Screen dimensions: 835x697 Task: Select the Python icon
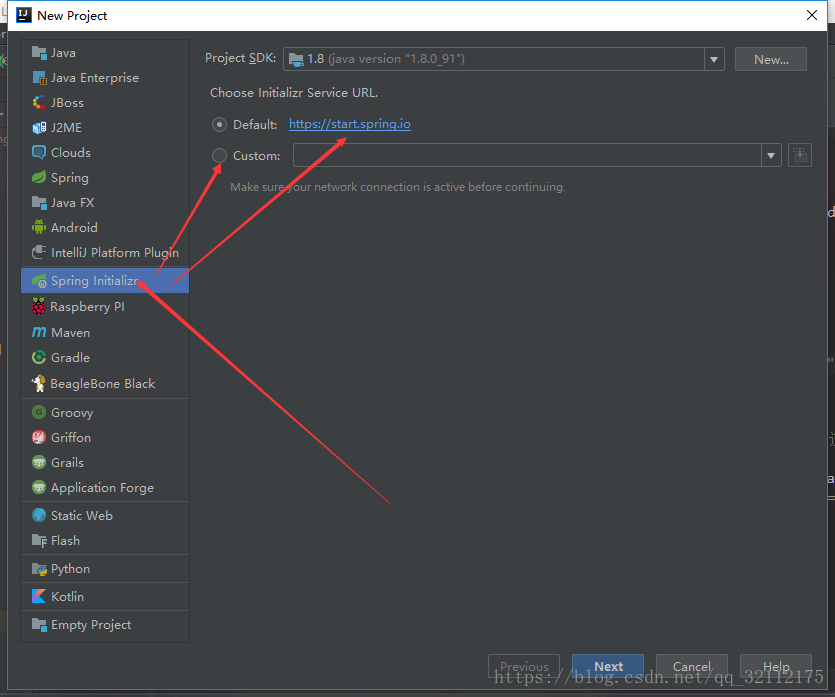coord(39,569)
